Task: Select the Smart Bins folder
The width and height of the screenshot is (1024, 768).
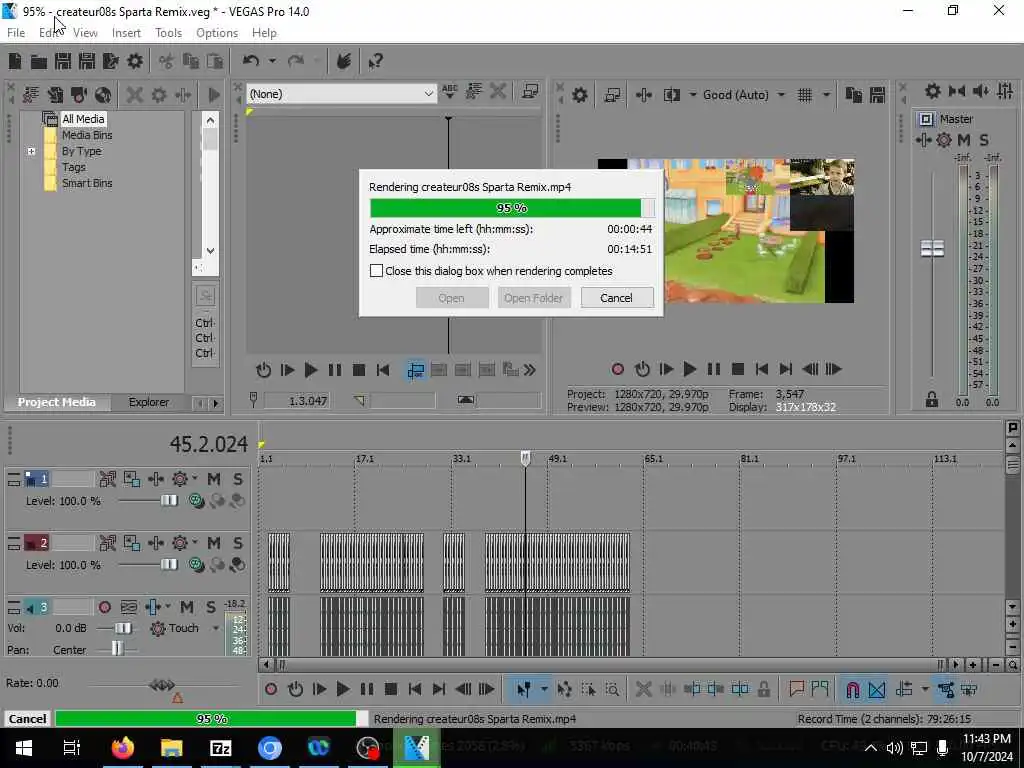Action: [87, 184]
